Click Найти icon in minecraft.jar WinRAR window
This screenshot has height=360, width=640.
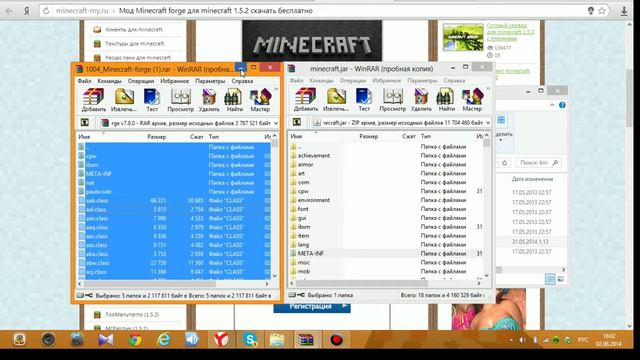447,100
